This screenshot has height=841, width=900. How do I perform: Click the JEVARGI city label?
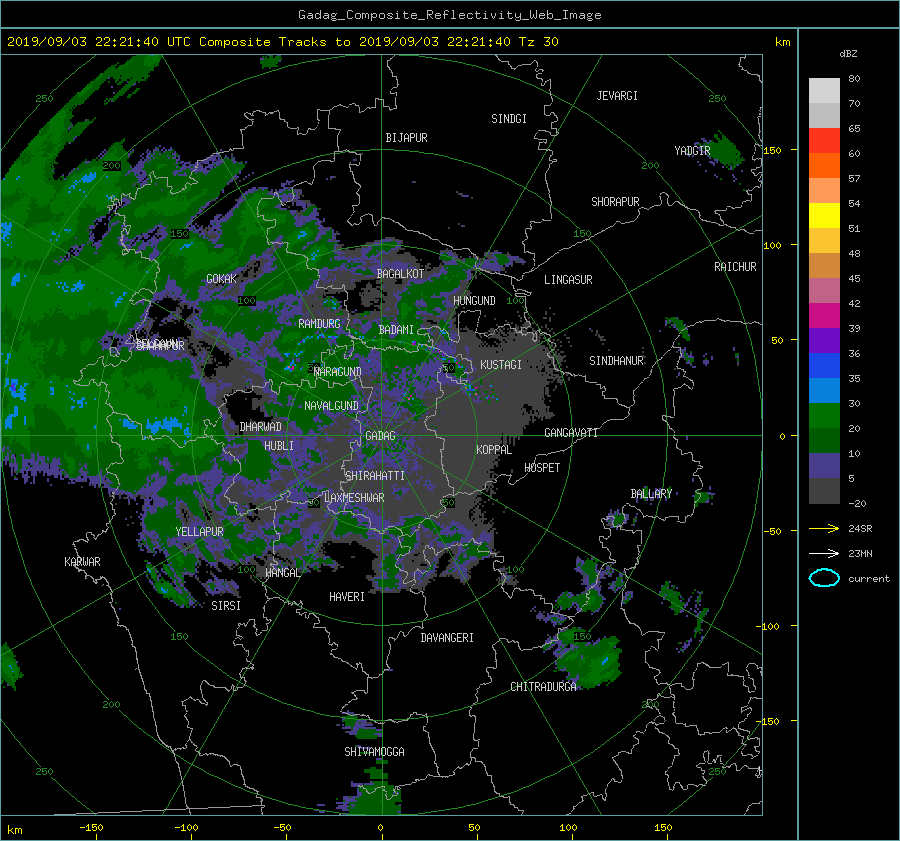pyautogui.click(x=617, y=96)
